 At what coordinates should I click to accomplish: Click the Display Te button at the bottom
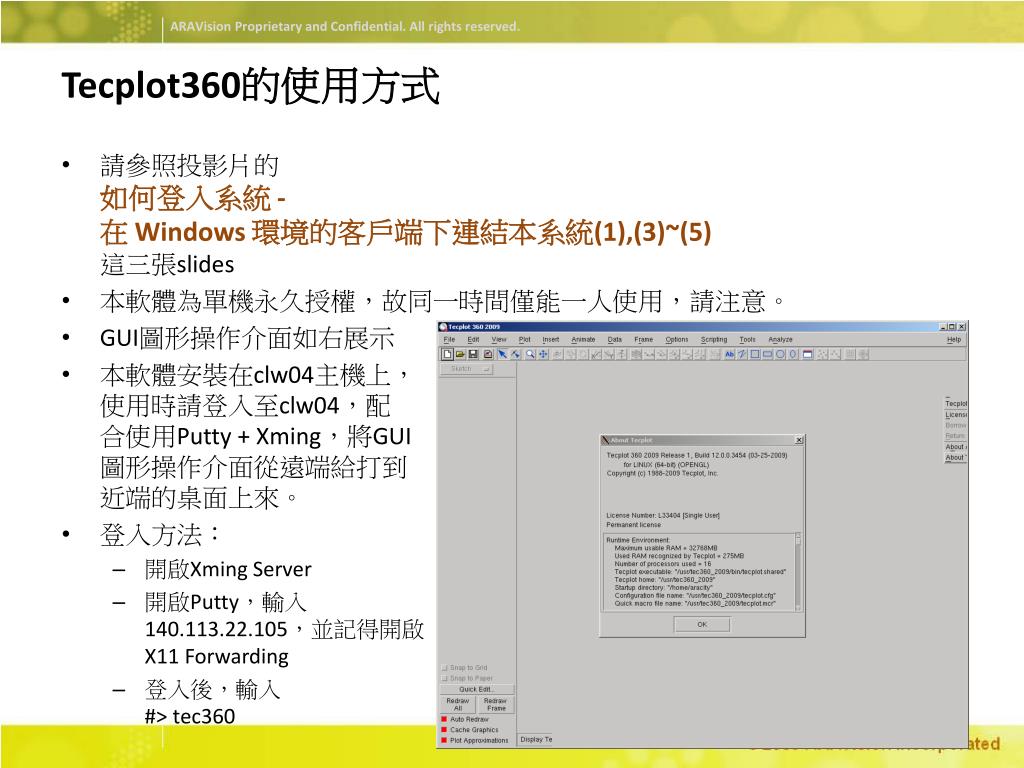pos(536,739)
